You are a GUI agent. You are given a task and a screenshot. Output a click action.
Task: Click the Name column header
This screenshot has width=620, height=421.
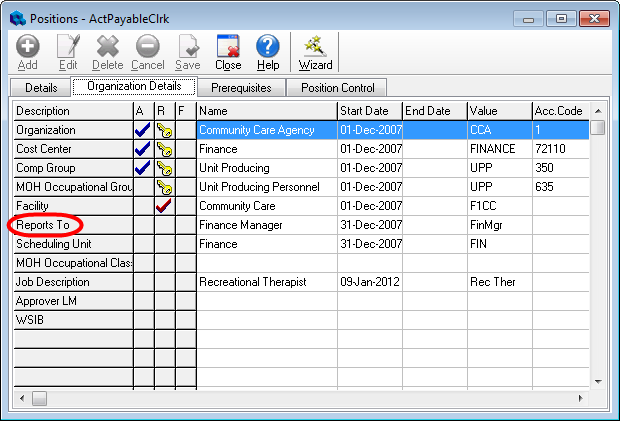pyautogui.click(x=266, y=111)
